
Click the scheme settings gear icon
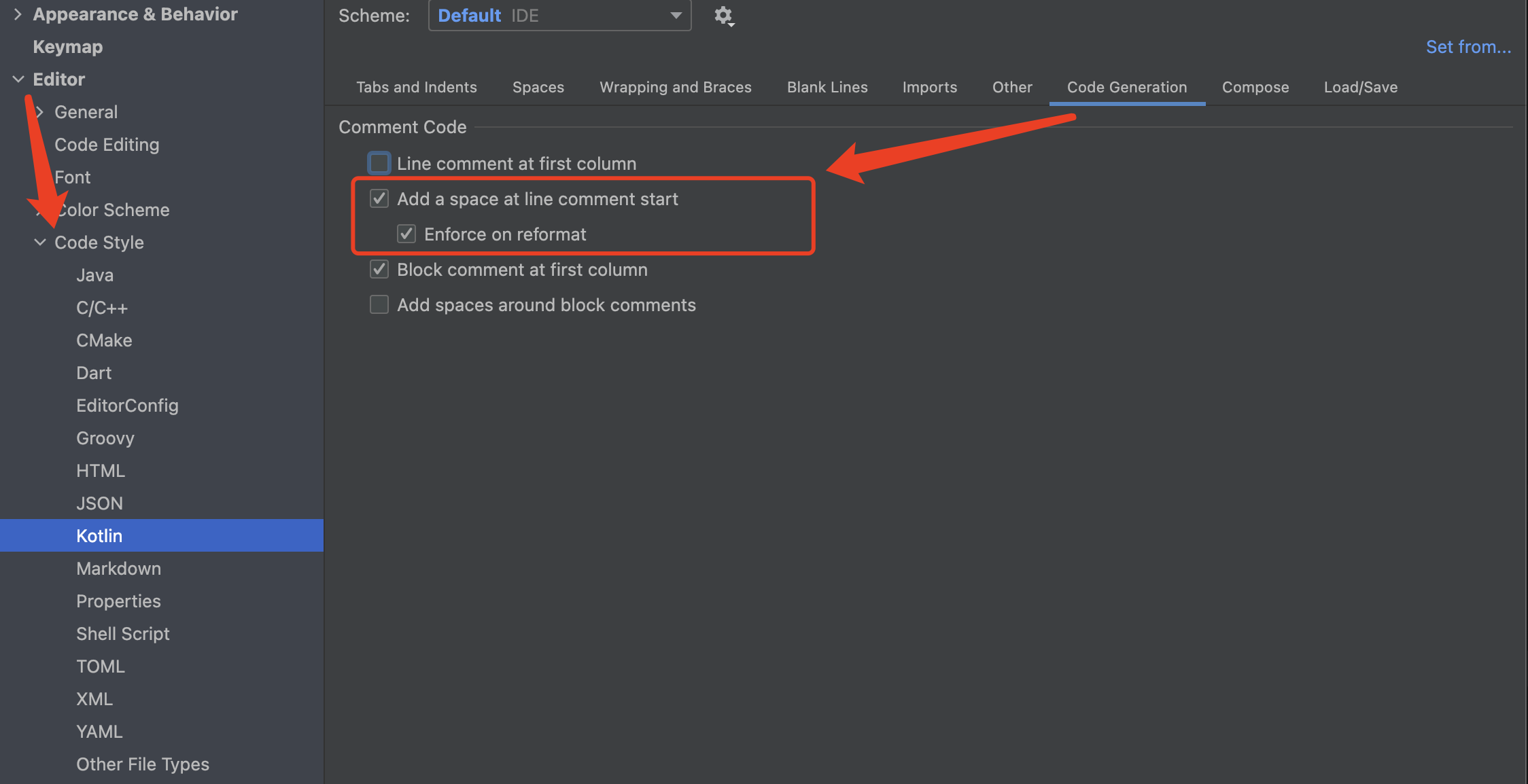724,16
